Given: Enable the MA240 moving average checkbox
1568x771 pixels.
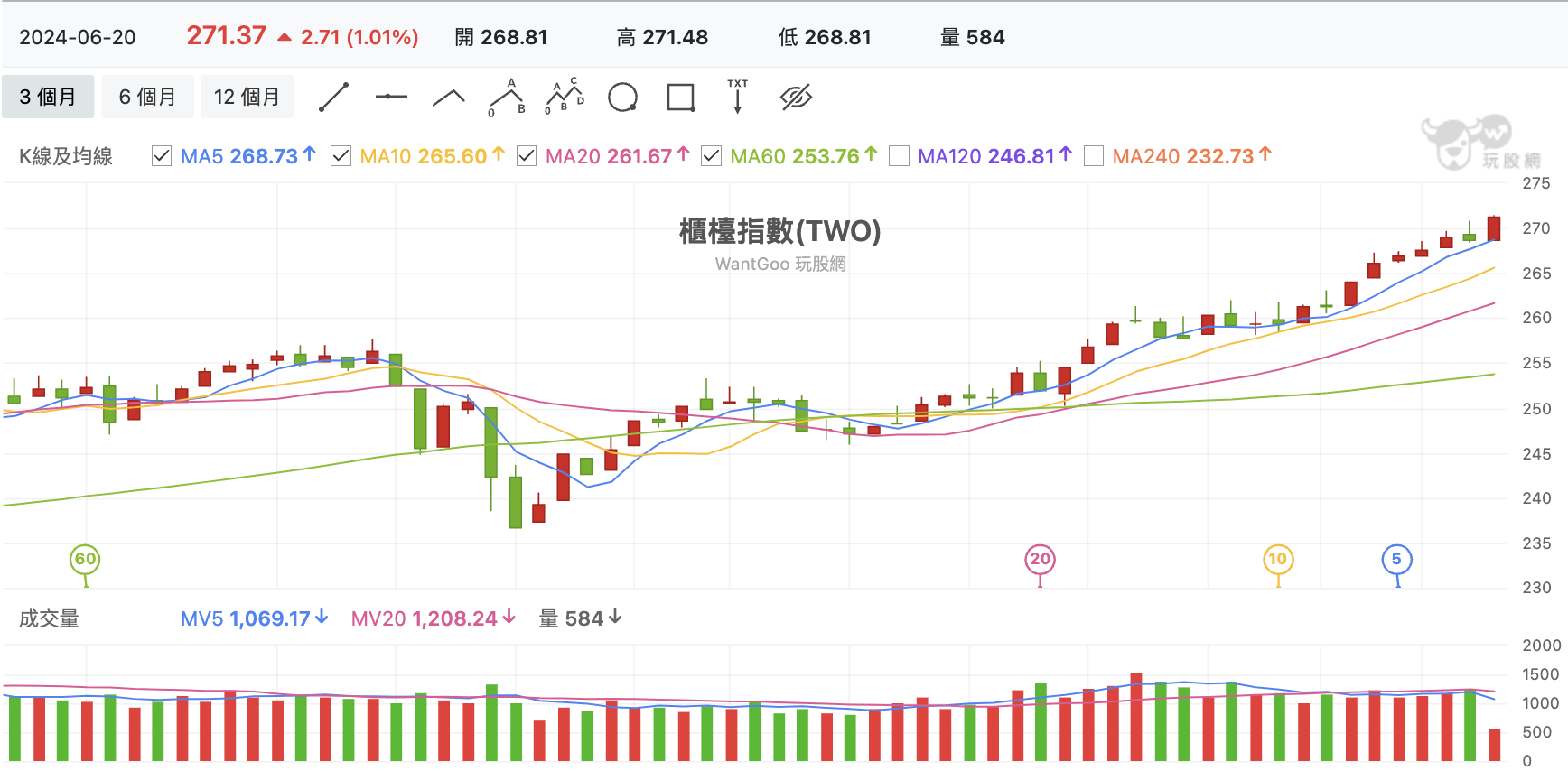Looking at the screenshot, I should pyautogui.click(x=1093, y=156).
